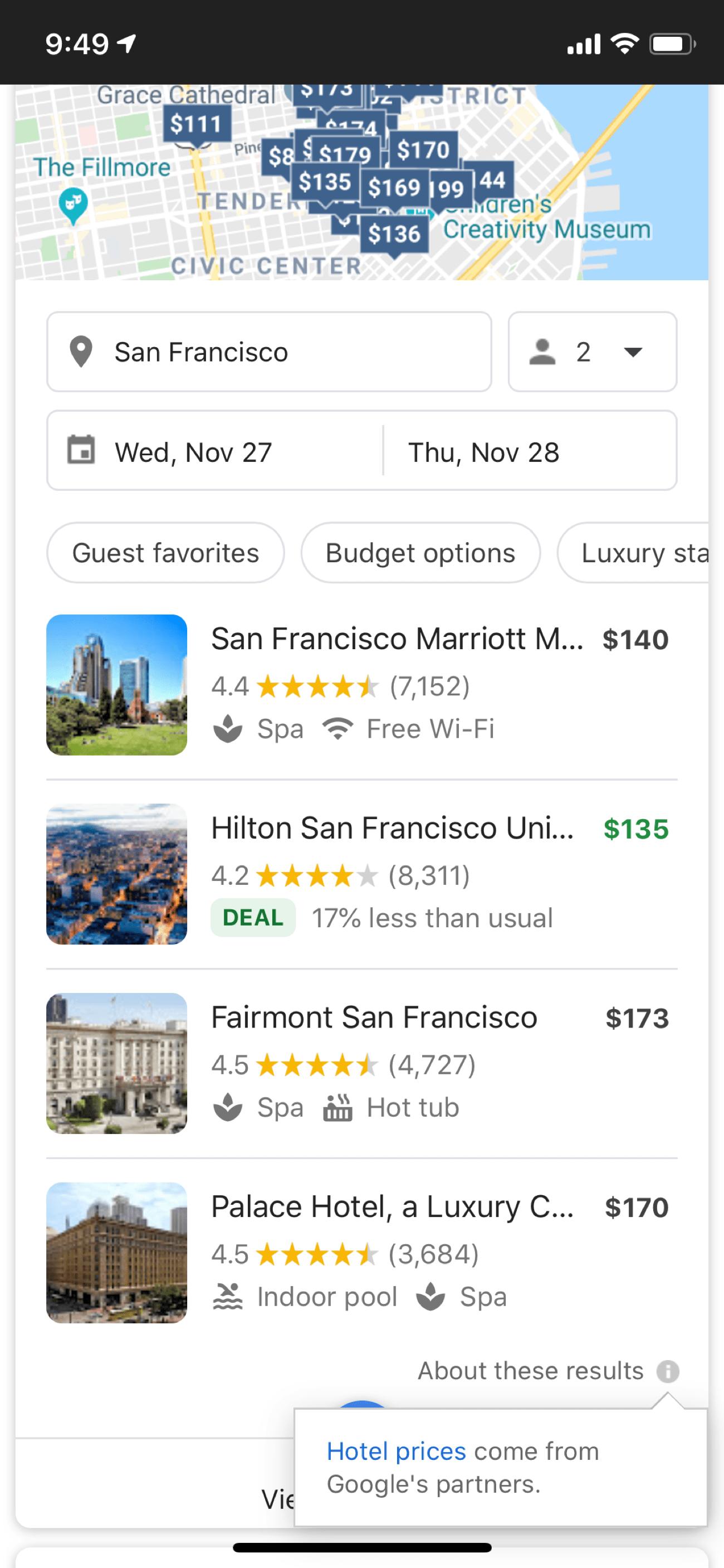
Task: Tap the Palace Hotel photo thumbnail
Action: pyautogui.click(x=117, y=1253)
